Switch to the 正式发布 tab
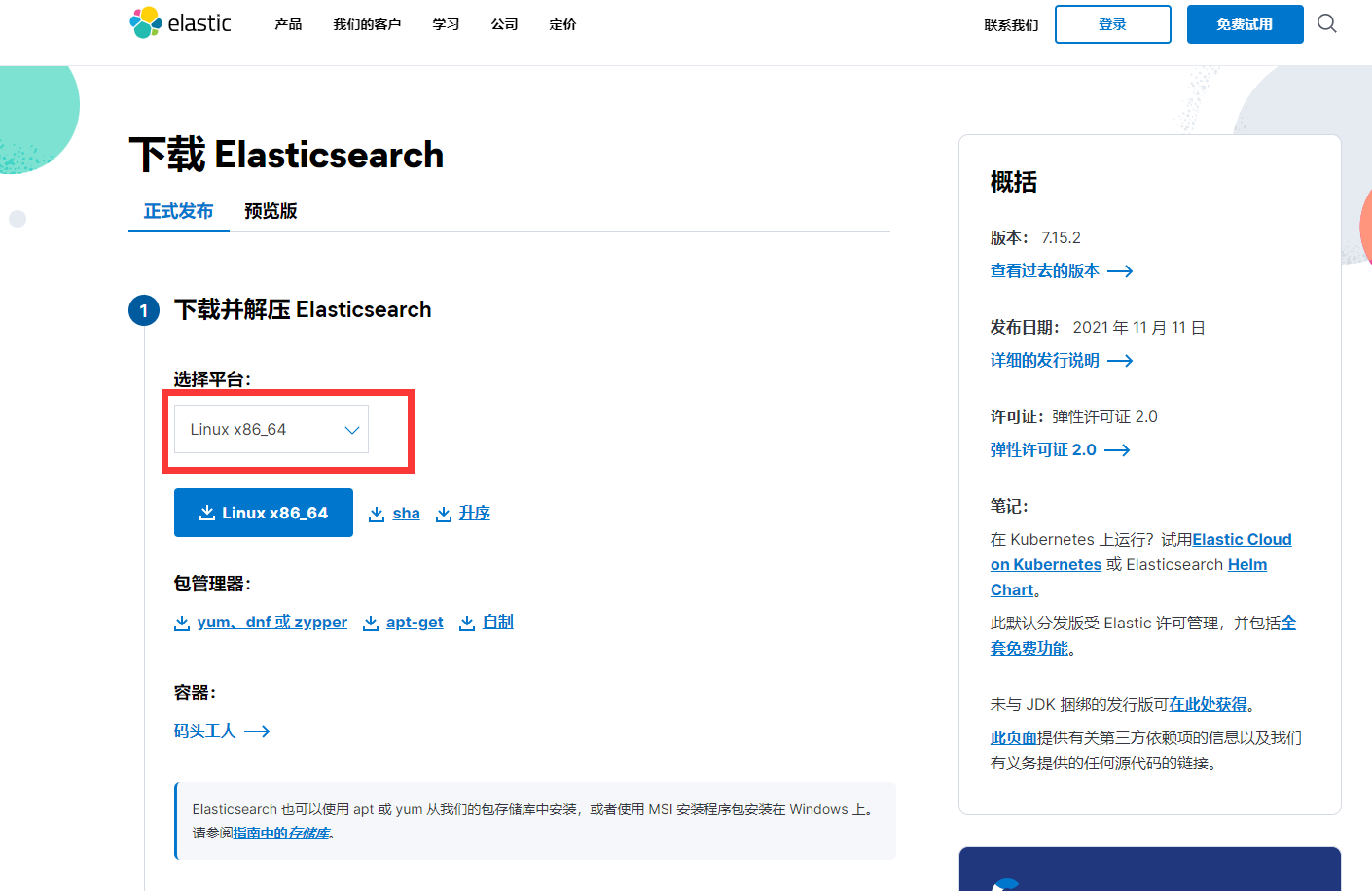 click(178, 211)
